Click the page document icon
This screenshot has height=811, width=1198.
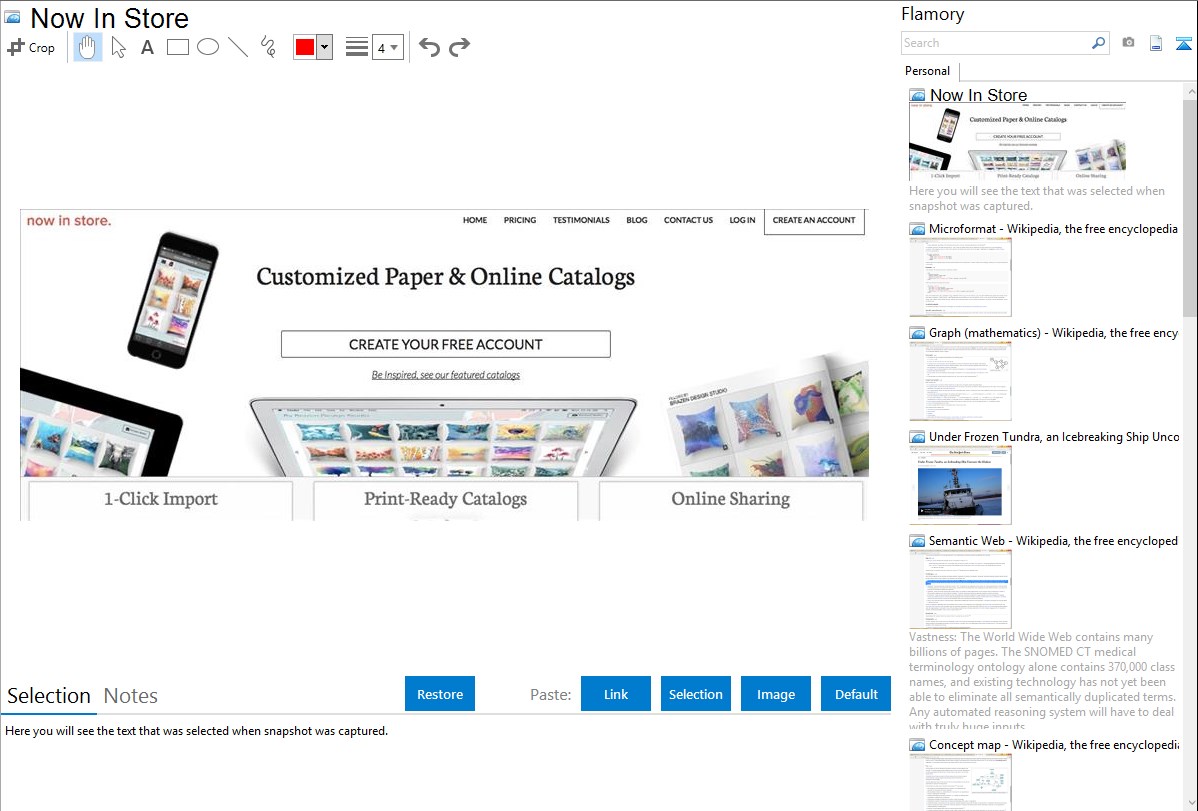[x=1156, y=43]
